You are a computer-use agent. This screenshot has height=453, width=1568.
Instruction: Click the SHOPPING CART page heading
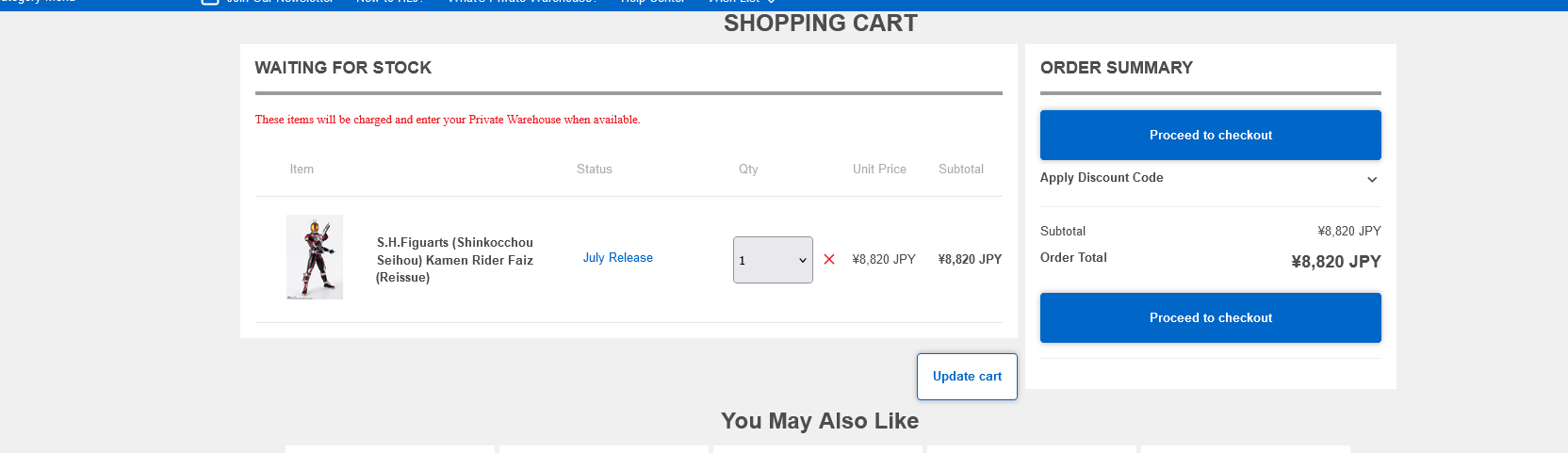coord(820,24)
